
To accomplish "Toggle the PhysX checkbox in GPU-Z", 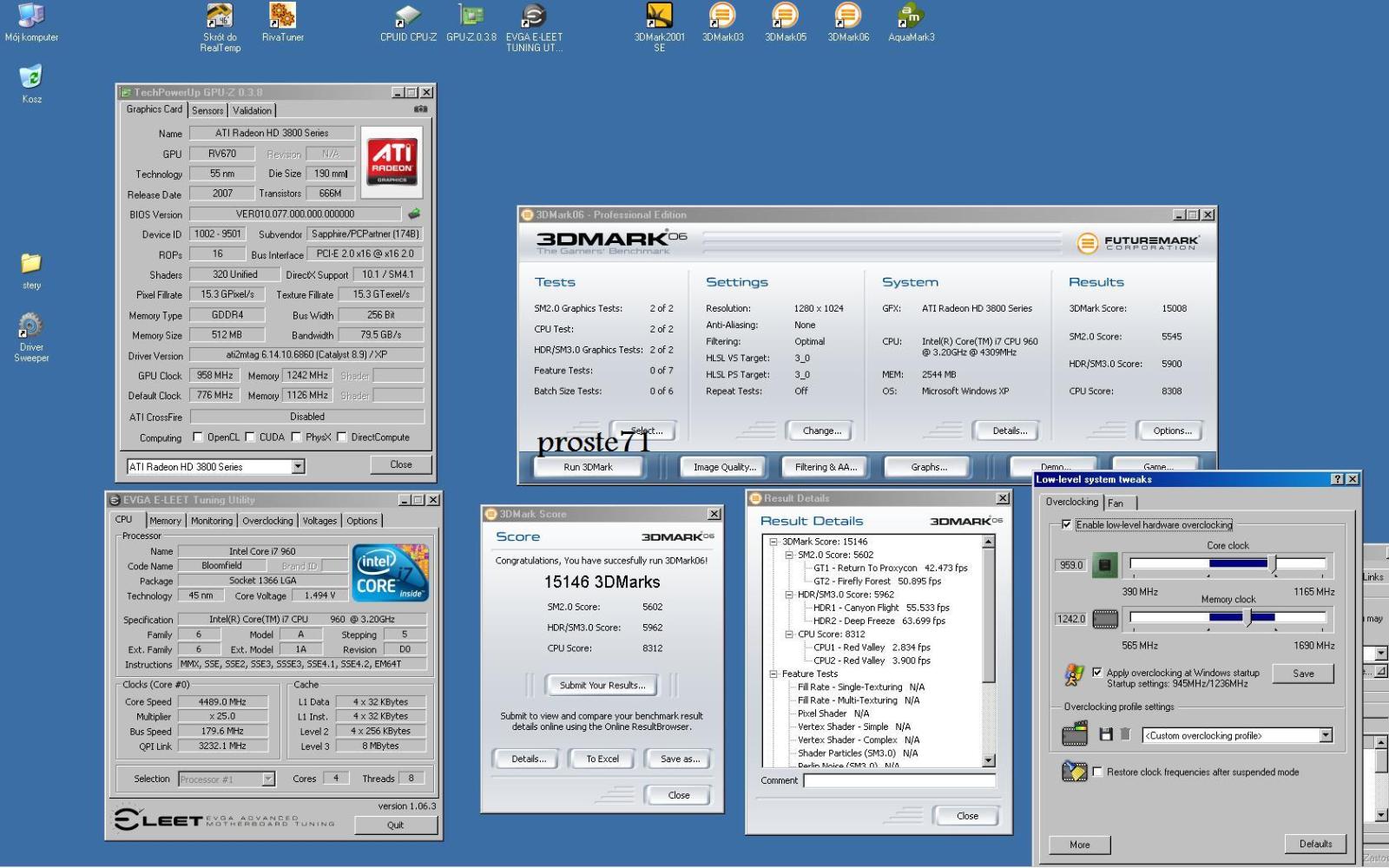I will coord(296,437).
